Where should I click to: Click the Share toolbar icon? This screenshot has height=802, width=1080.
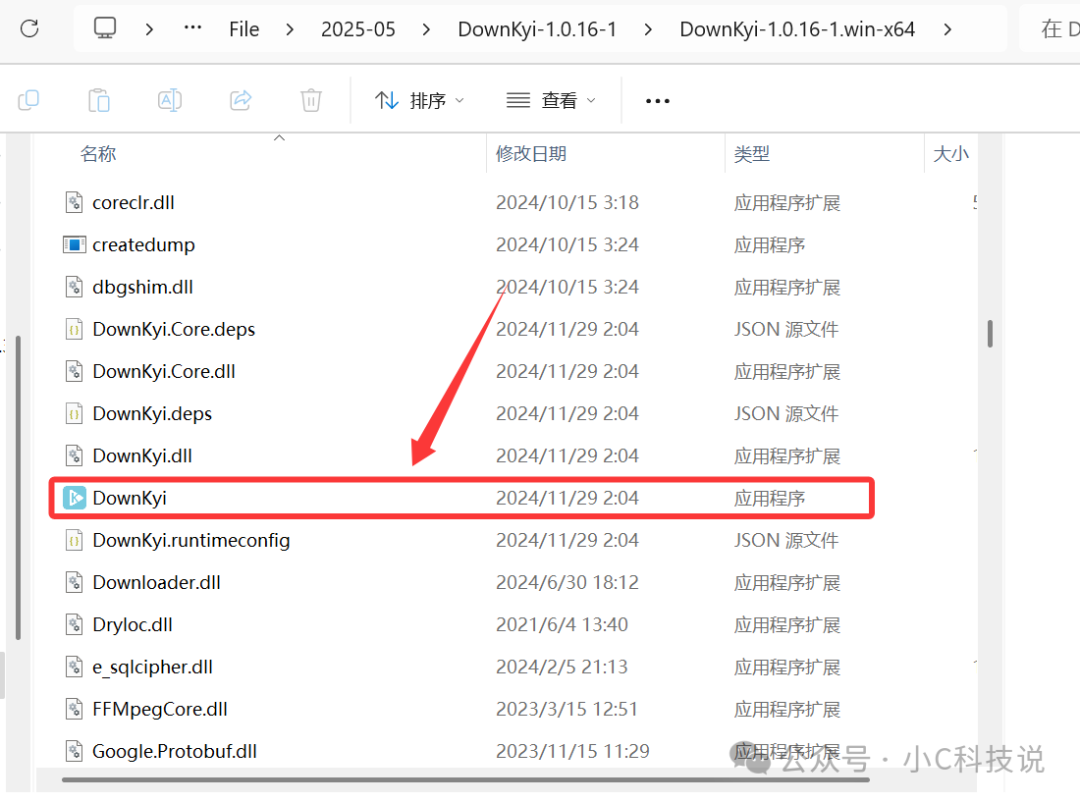[240, 101]
